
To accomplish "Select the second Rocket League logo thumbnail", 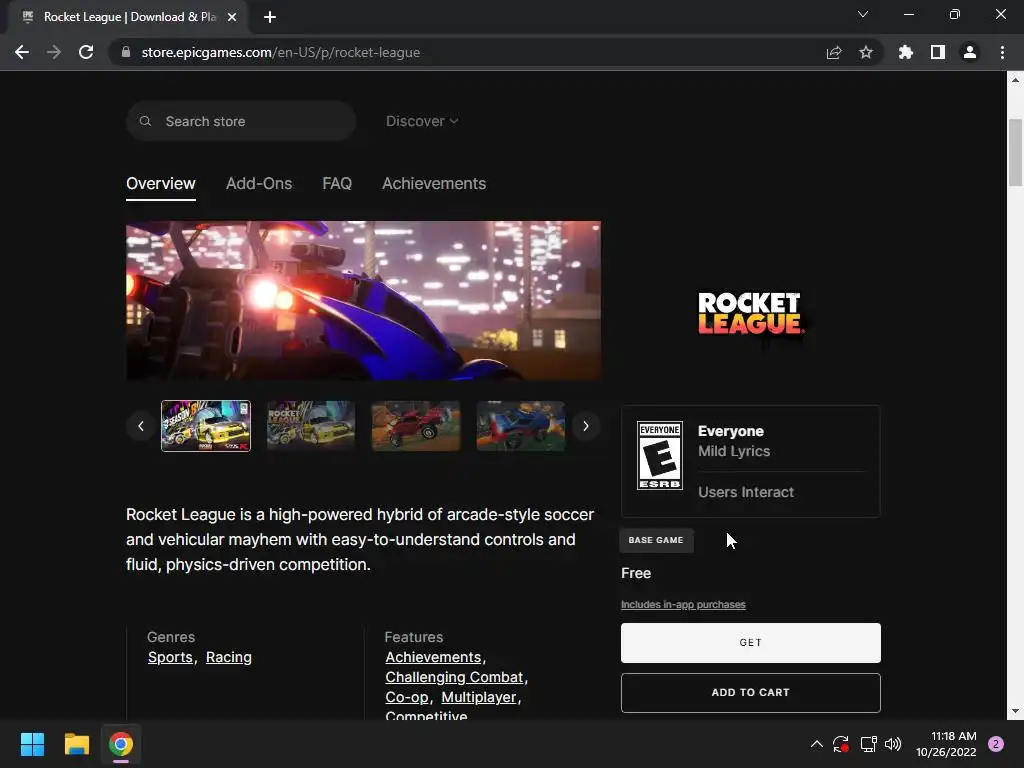I will 311,426.
